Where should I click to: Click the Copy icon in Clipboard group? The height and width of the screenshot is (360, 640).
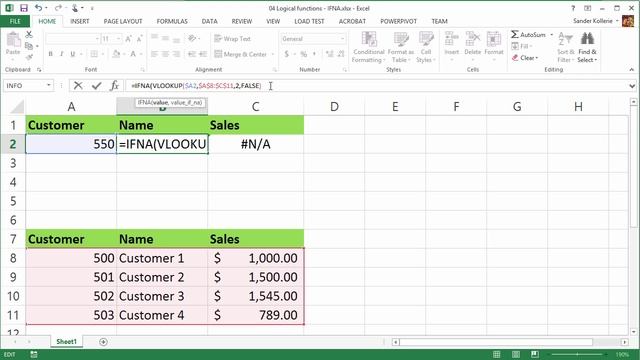pos(29,46)
